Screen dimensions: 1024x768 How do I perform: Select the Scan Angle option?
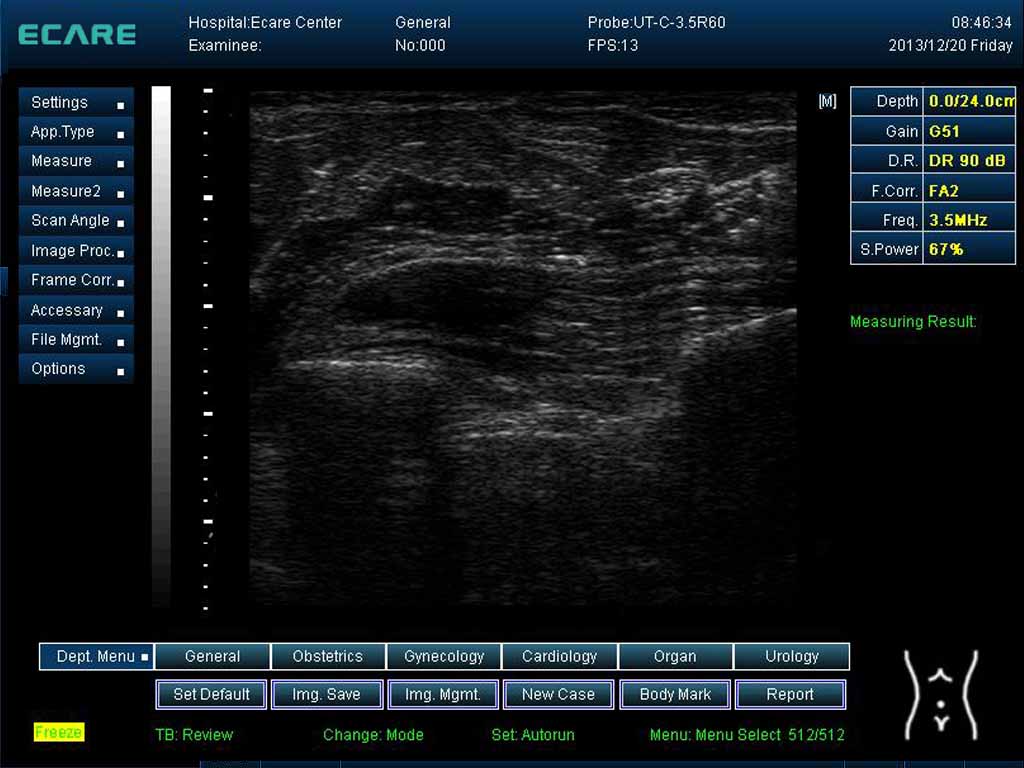click(76, 221)
